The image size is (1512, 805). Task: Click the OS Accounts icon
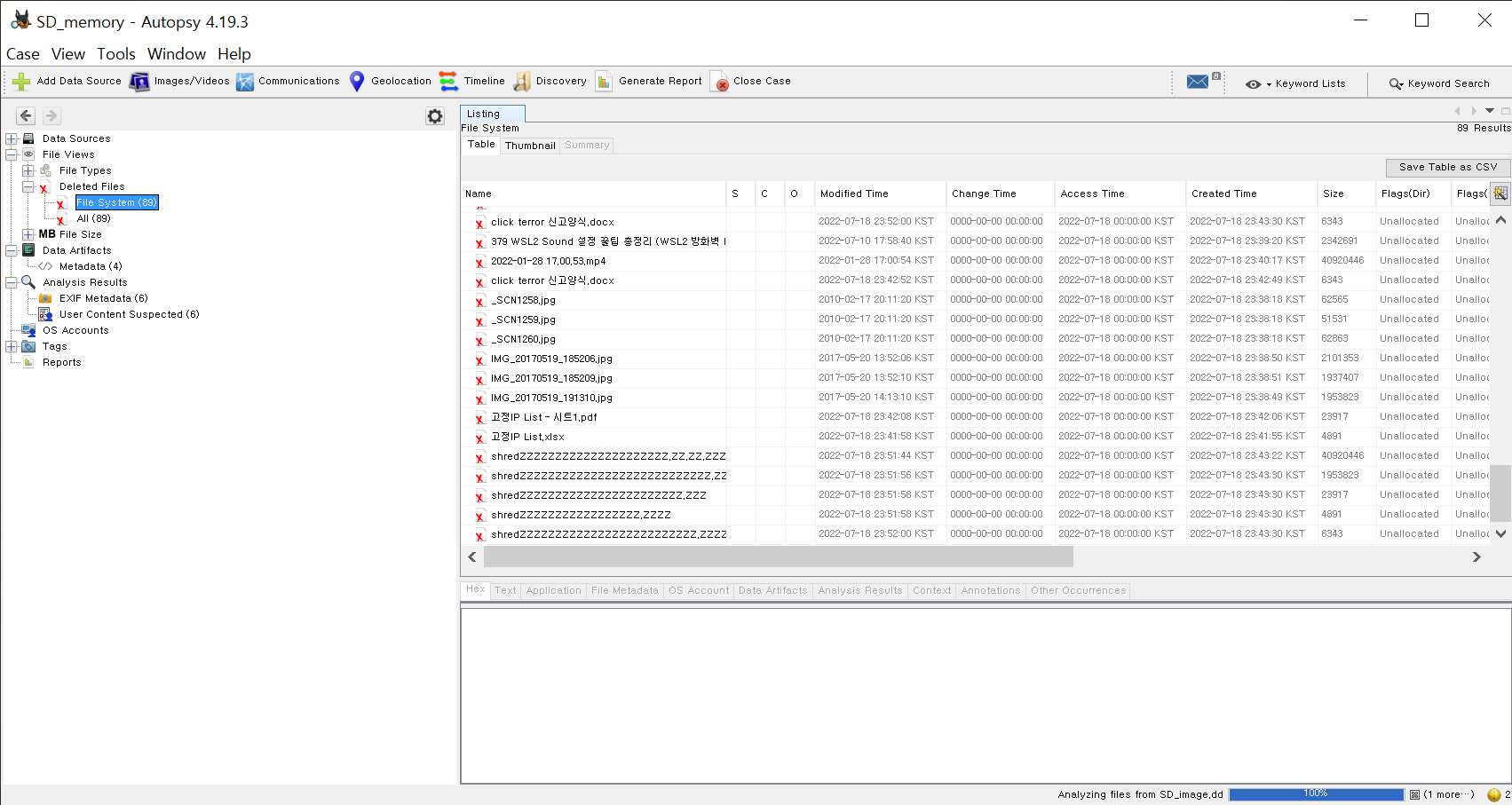[x=28, y=330]
